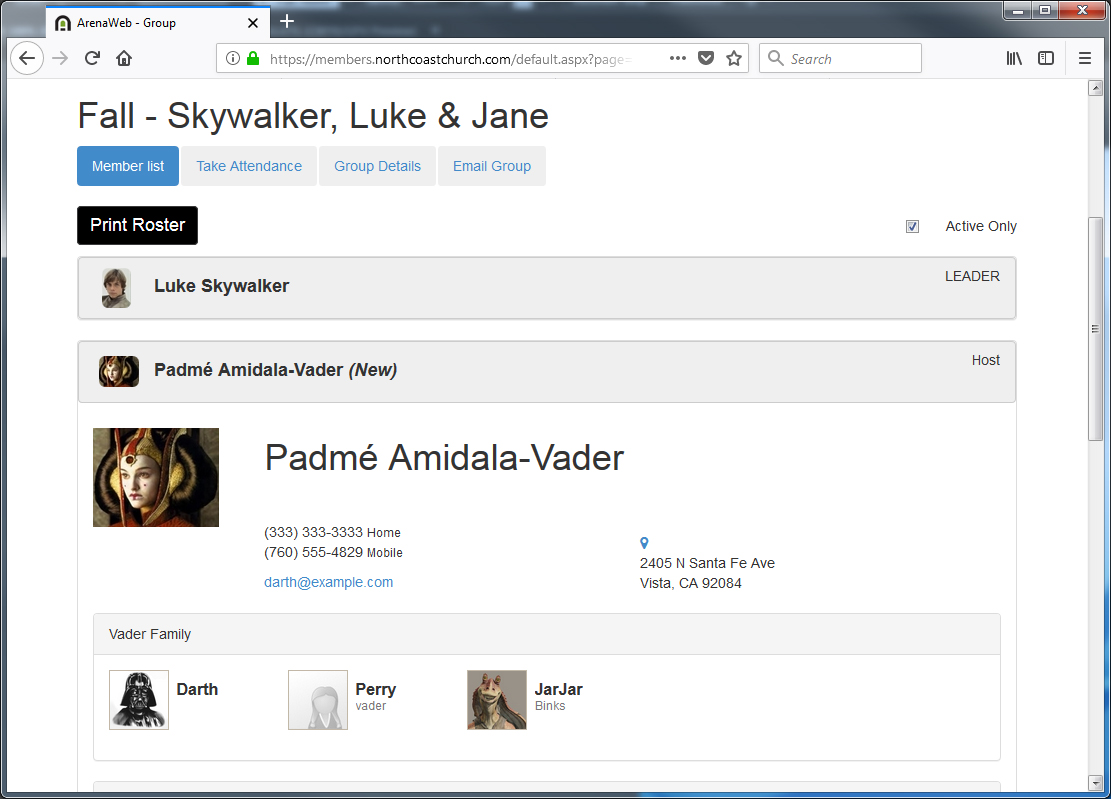The width and height of the screenshot is (1111, 799).
Task: Open the Group Details tab
Action: 377,166
